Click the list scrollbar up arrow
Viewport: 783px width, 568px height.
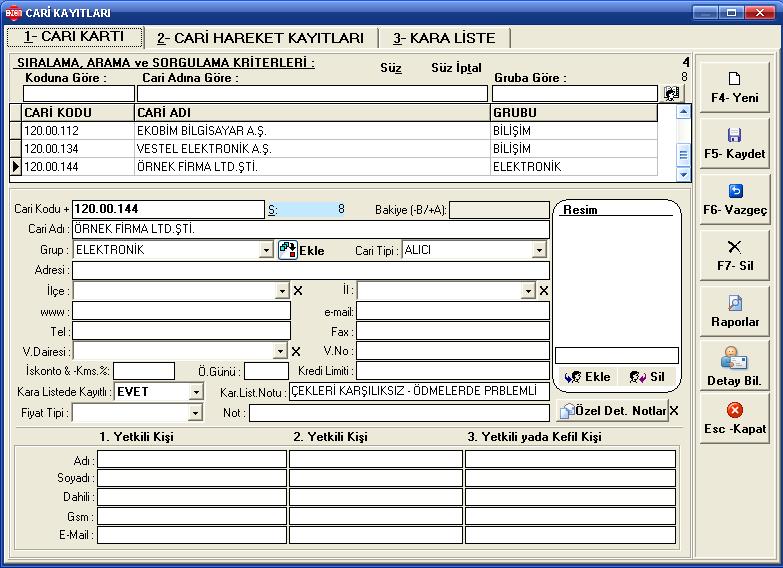[683, 112]
